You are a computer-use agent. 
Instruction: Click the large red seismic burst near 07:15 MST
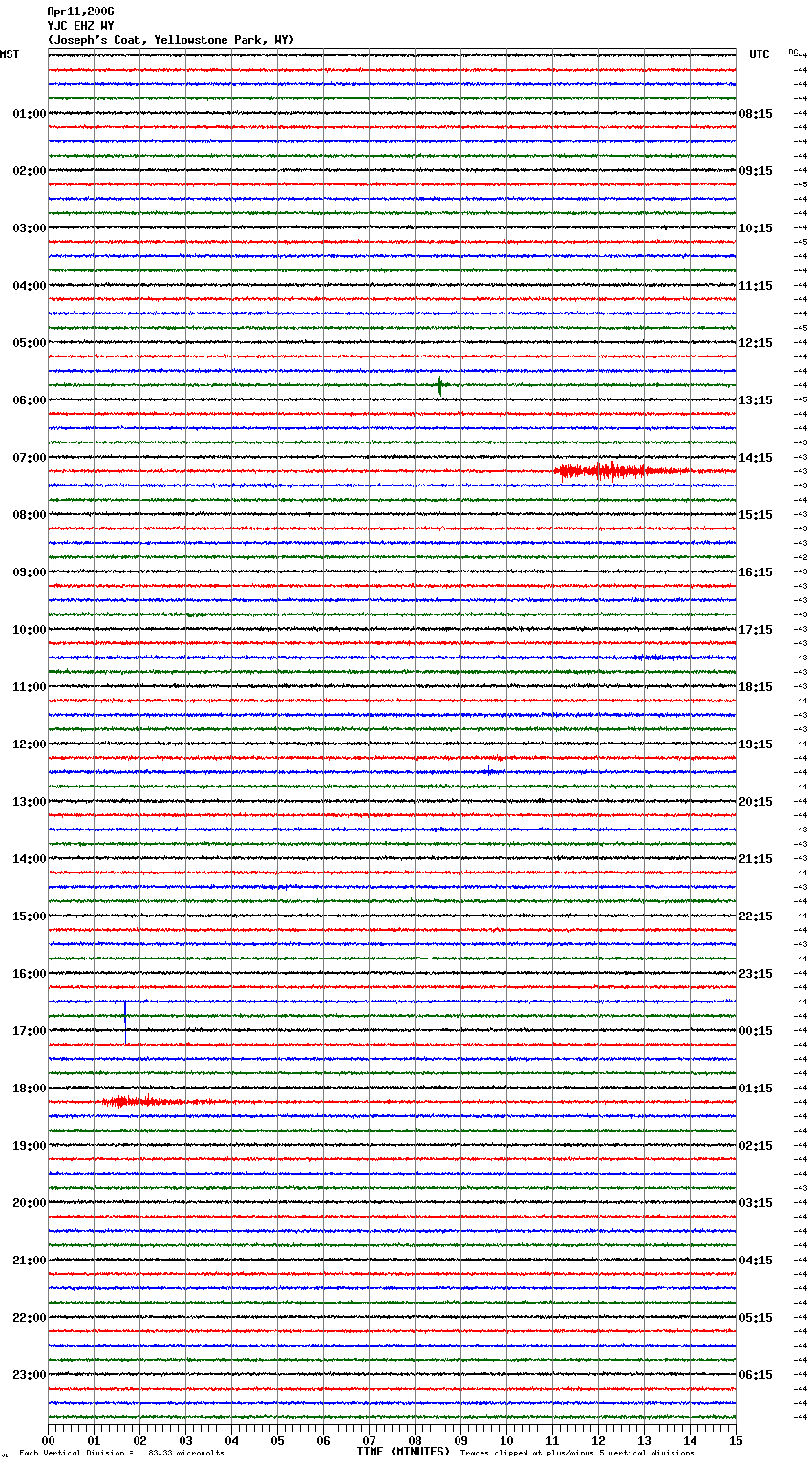(621, 470)
